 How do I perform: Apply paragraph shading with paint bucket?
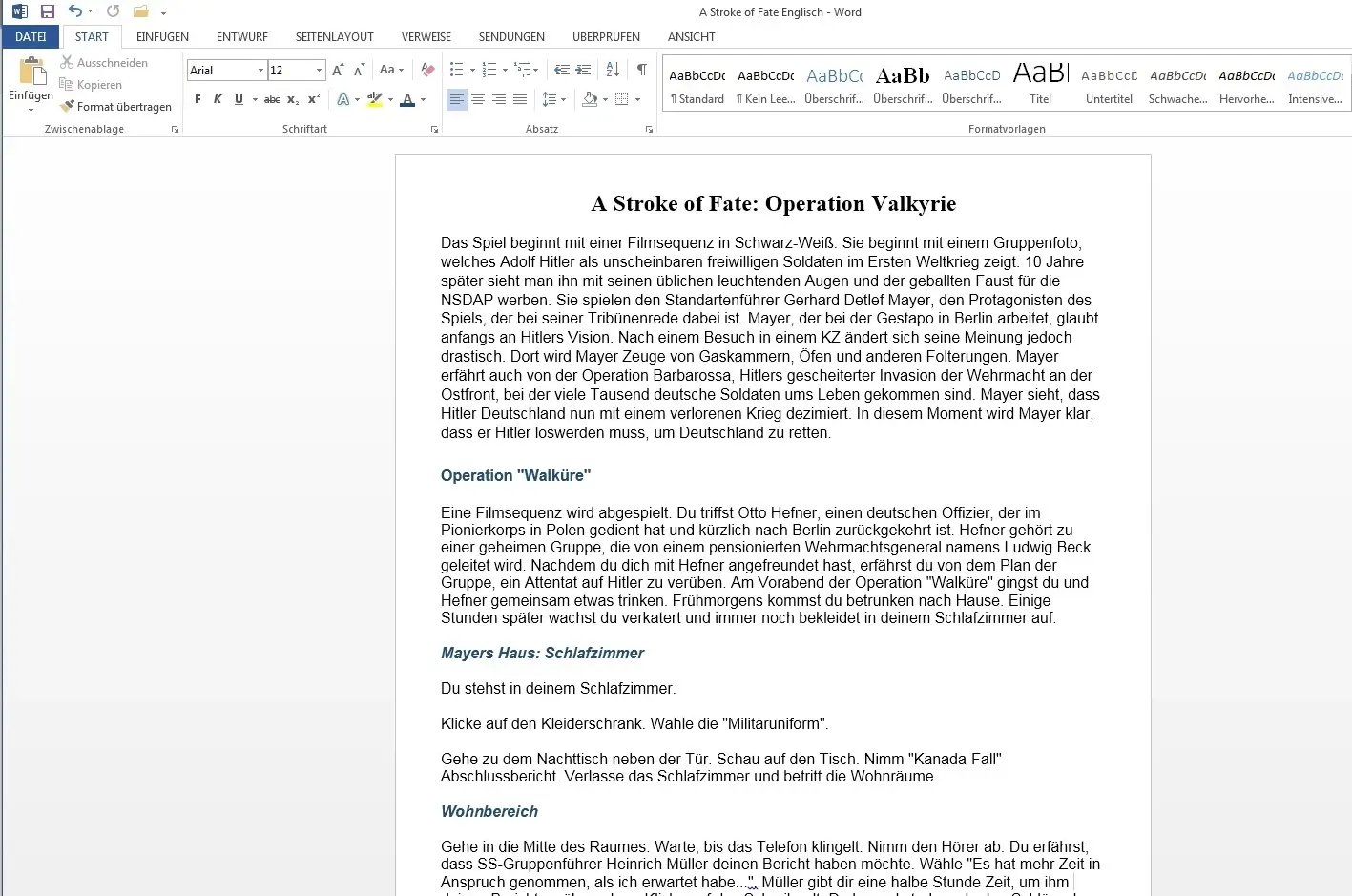590,99
